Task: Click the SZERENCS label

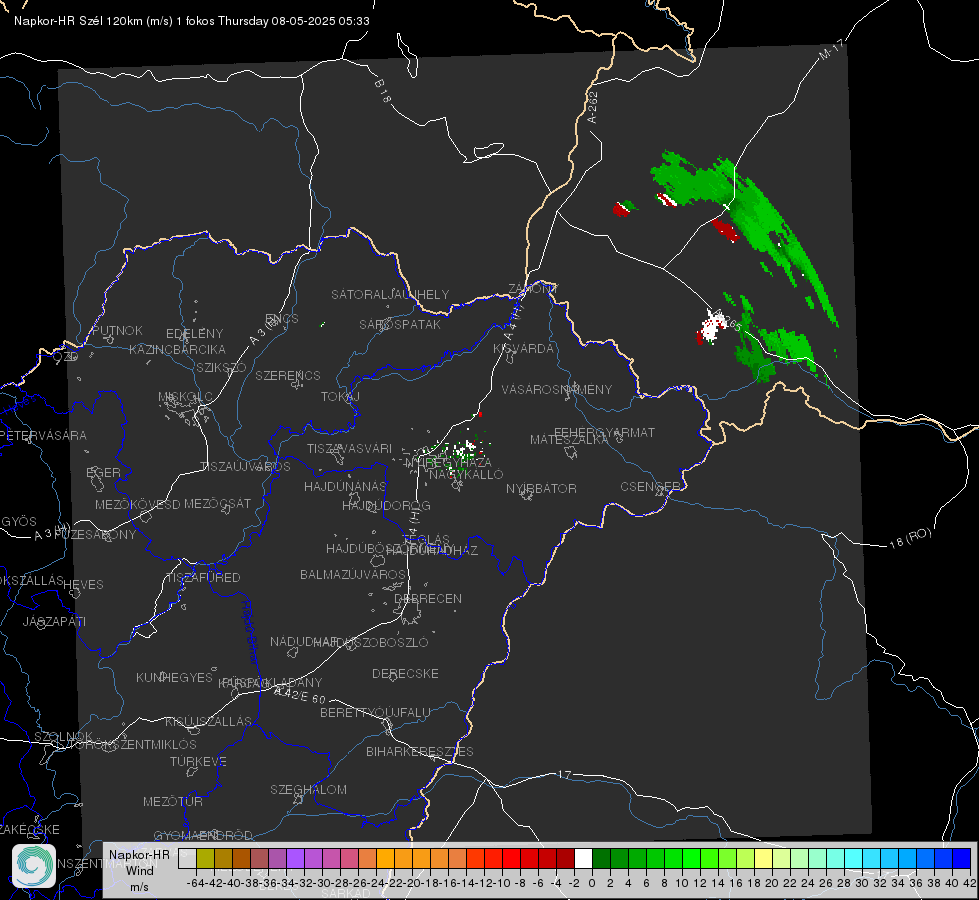Action: (x=287, y=375)
